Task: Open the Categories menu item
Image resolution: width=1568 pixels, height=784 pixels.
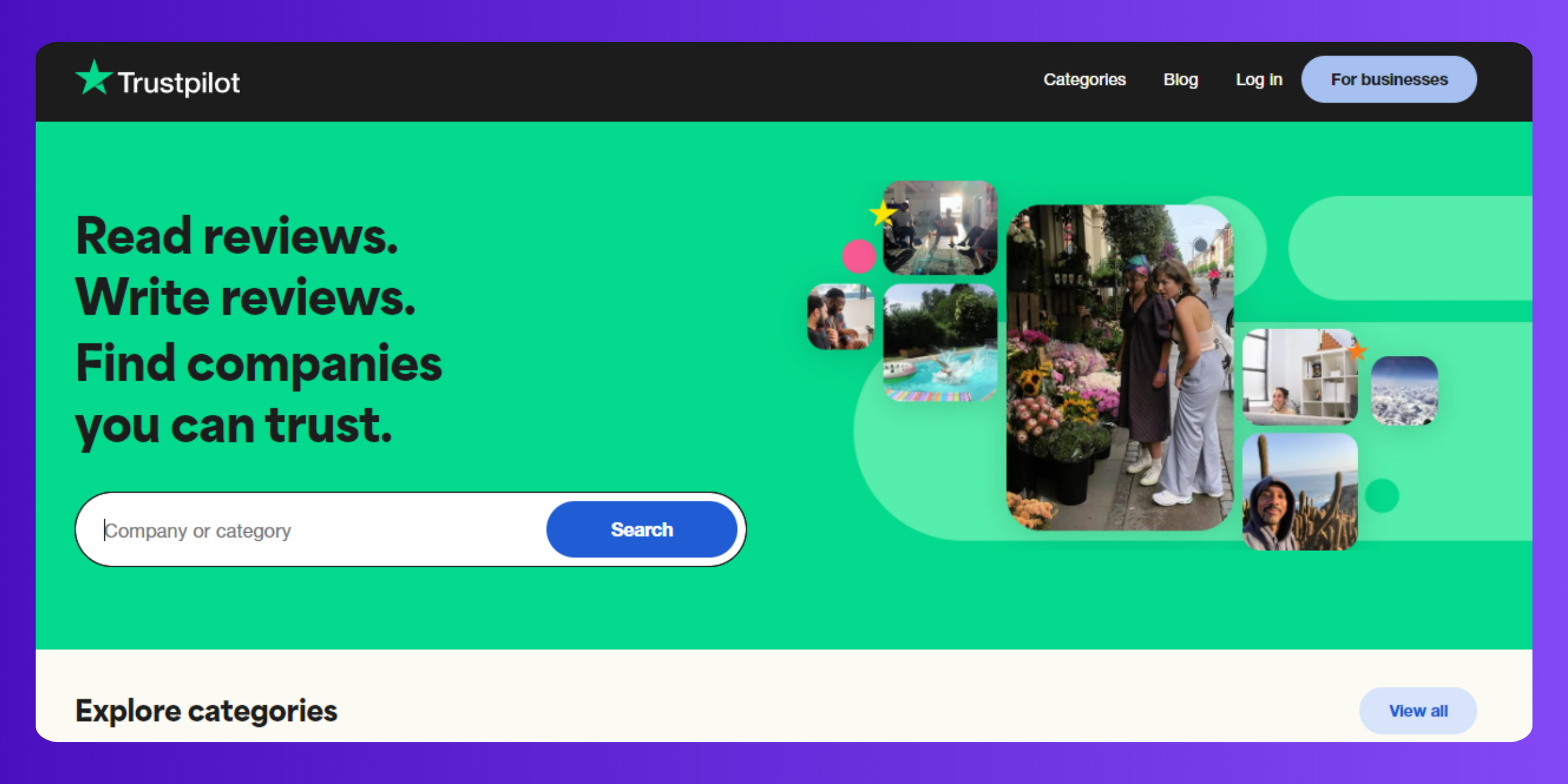Action: pyautogui.click(x=1085, y=79)
